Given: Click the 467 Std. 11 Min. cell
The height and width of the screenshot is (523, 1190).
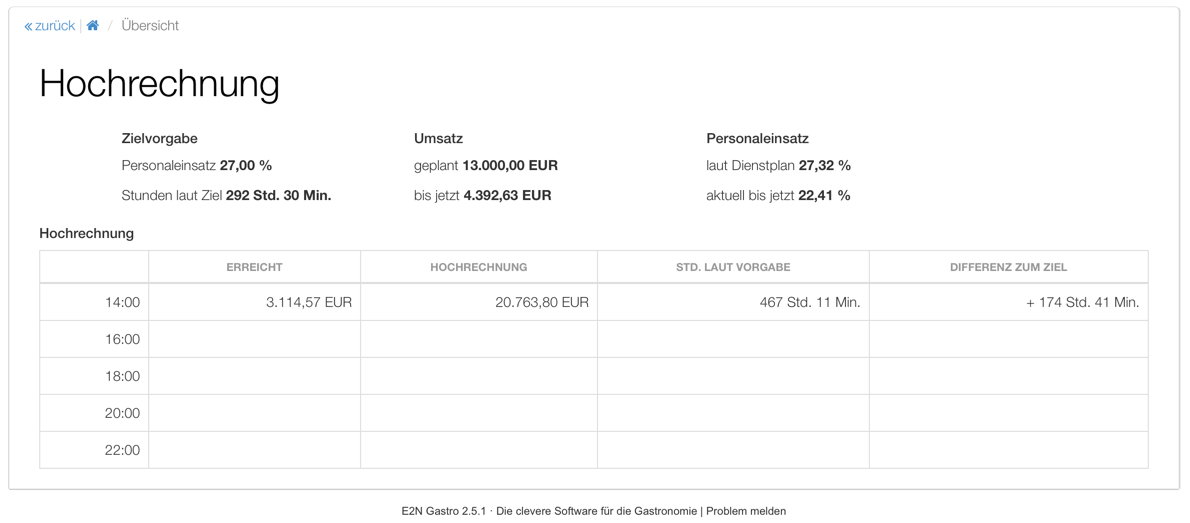Looking at the screenshot, I should coord(733,302).
